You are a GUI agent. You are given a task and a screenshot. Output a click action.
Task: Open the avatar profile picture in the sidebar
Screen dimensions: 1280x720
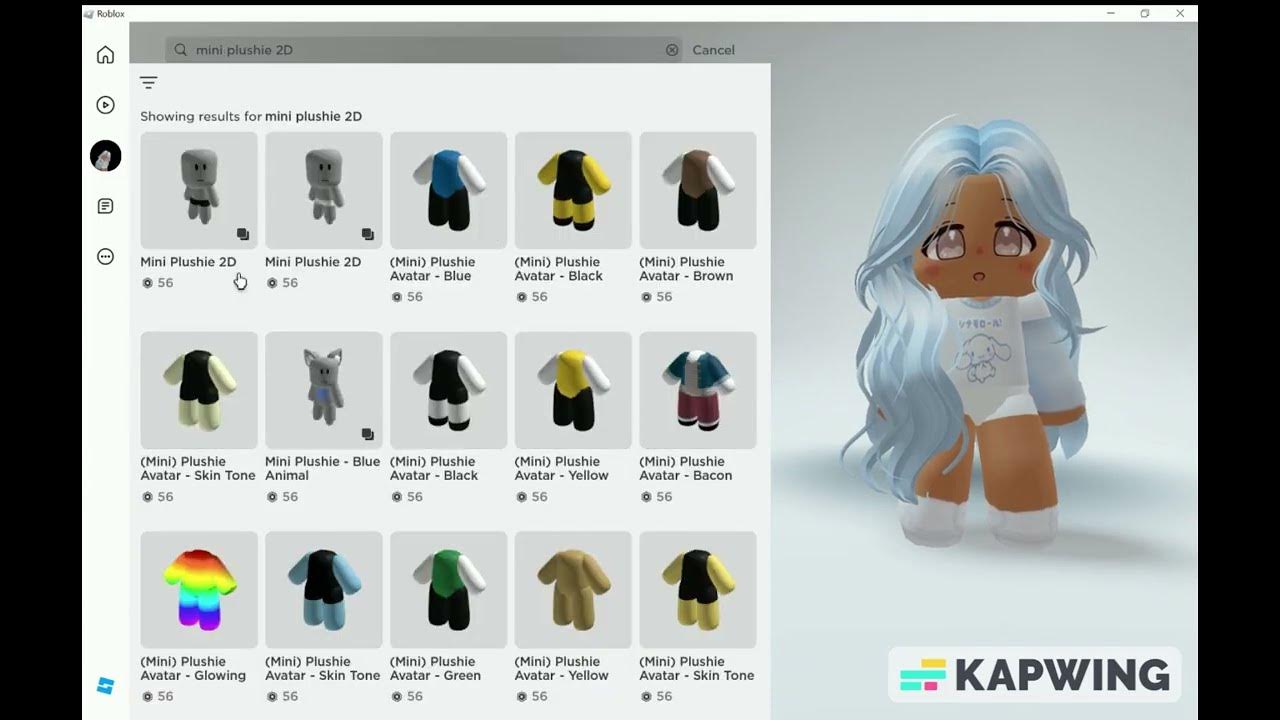105,156
